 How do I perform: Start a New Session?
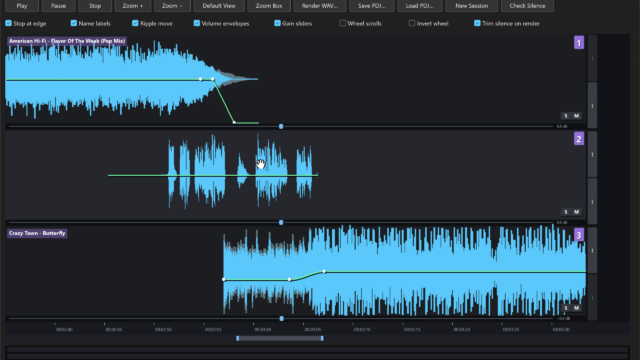pos(471,6)
